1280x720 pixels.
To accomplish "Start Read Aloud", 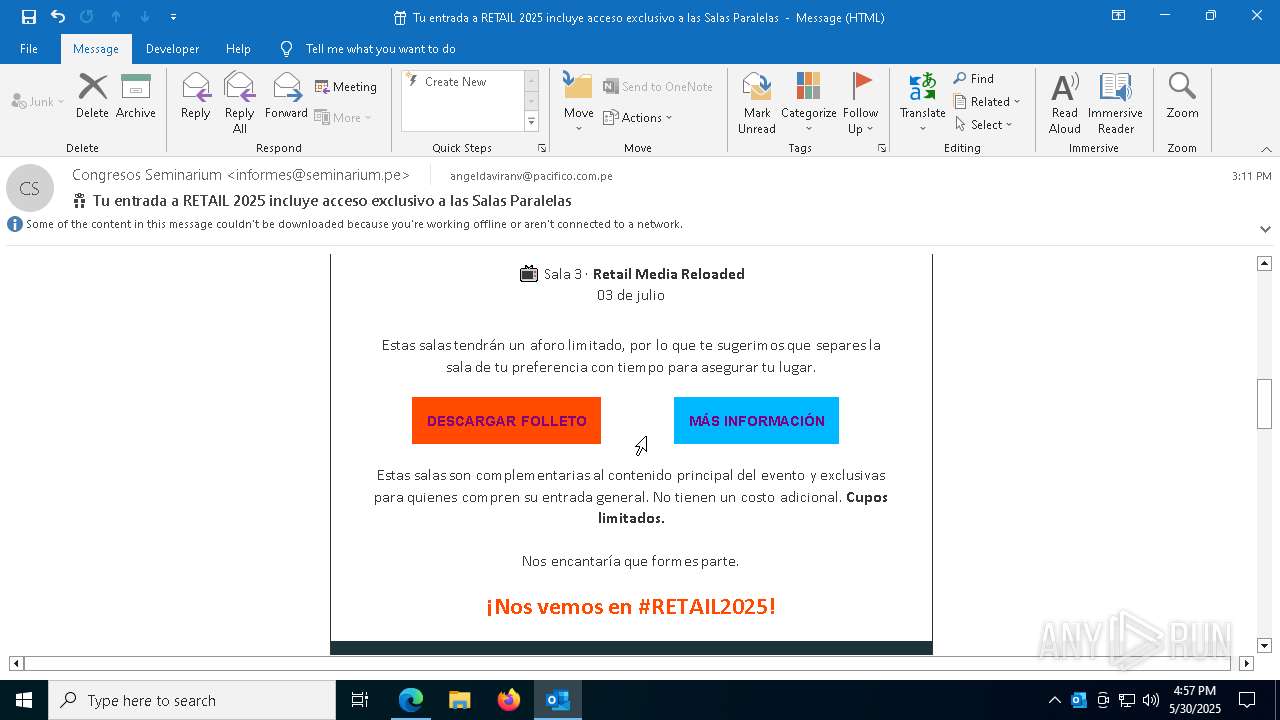I will (x=1065, y=102).
